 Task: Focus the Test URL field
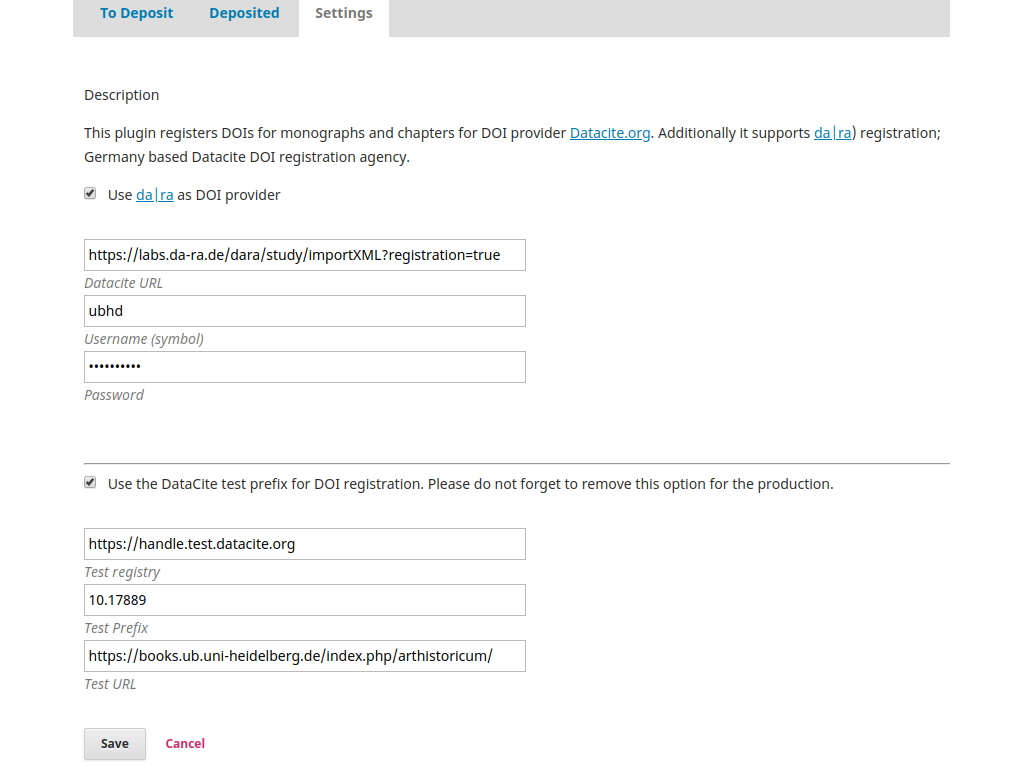coord(304,656)
